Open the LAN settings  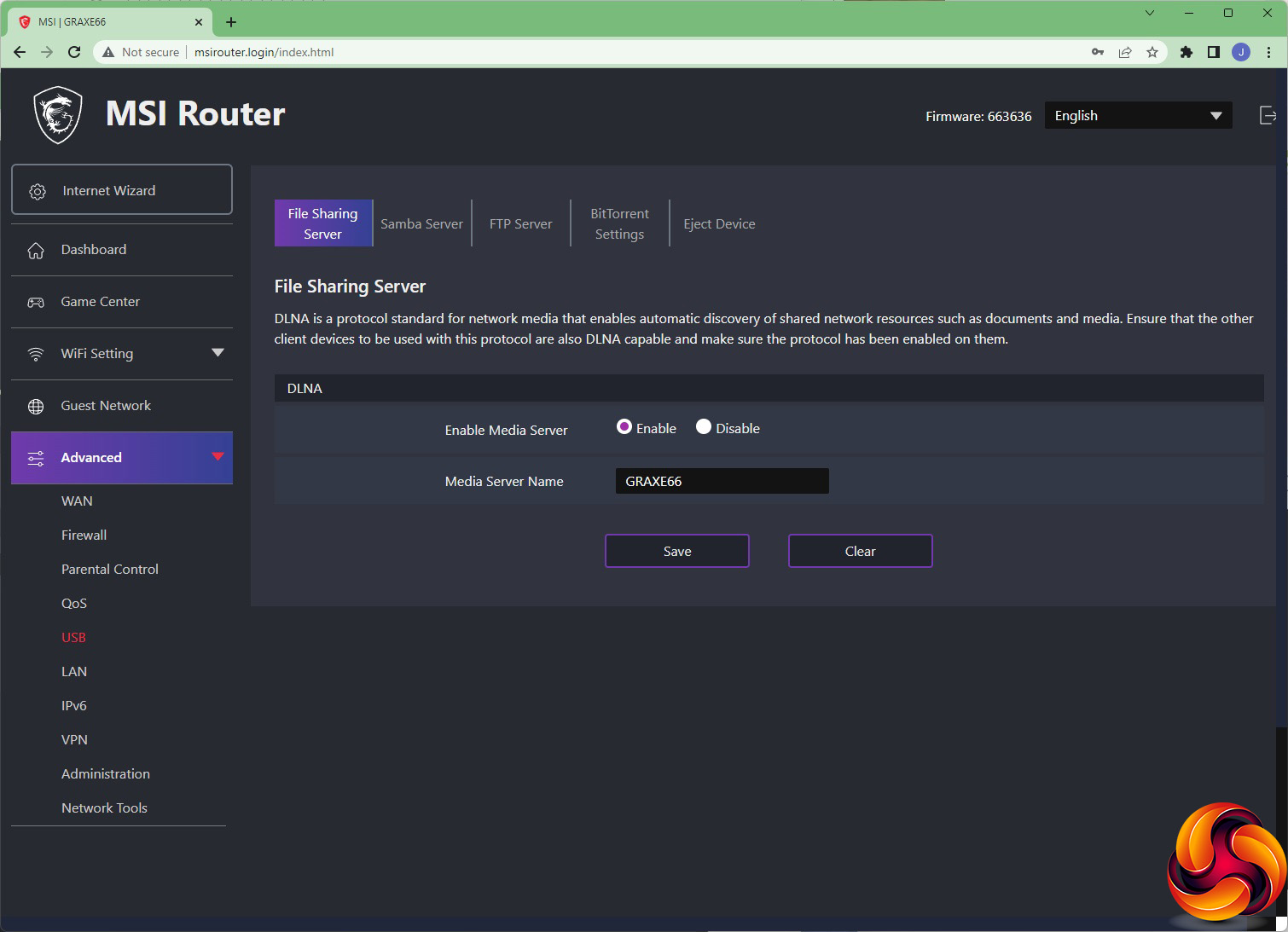click(x=74, y=672)
